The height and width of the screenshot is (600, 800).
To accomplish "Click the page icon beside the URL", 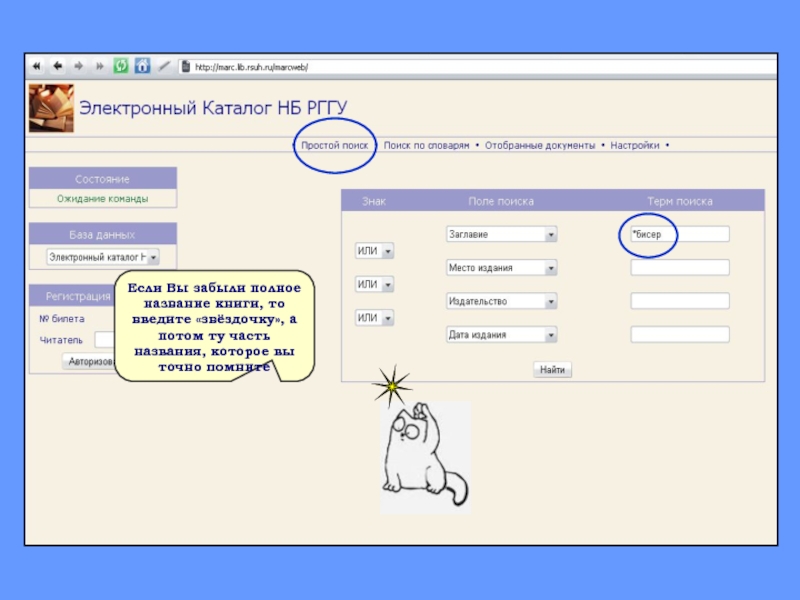I will pos(184,67).
